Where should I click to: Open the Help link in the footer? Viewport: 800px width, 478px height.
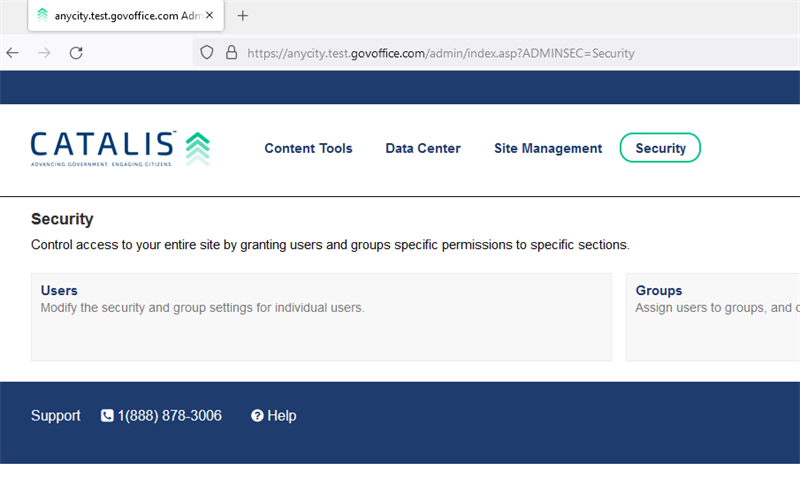[x=282, y=416]
